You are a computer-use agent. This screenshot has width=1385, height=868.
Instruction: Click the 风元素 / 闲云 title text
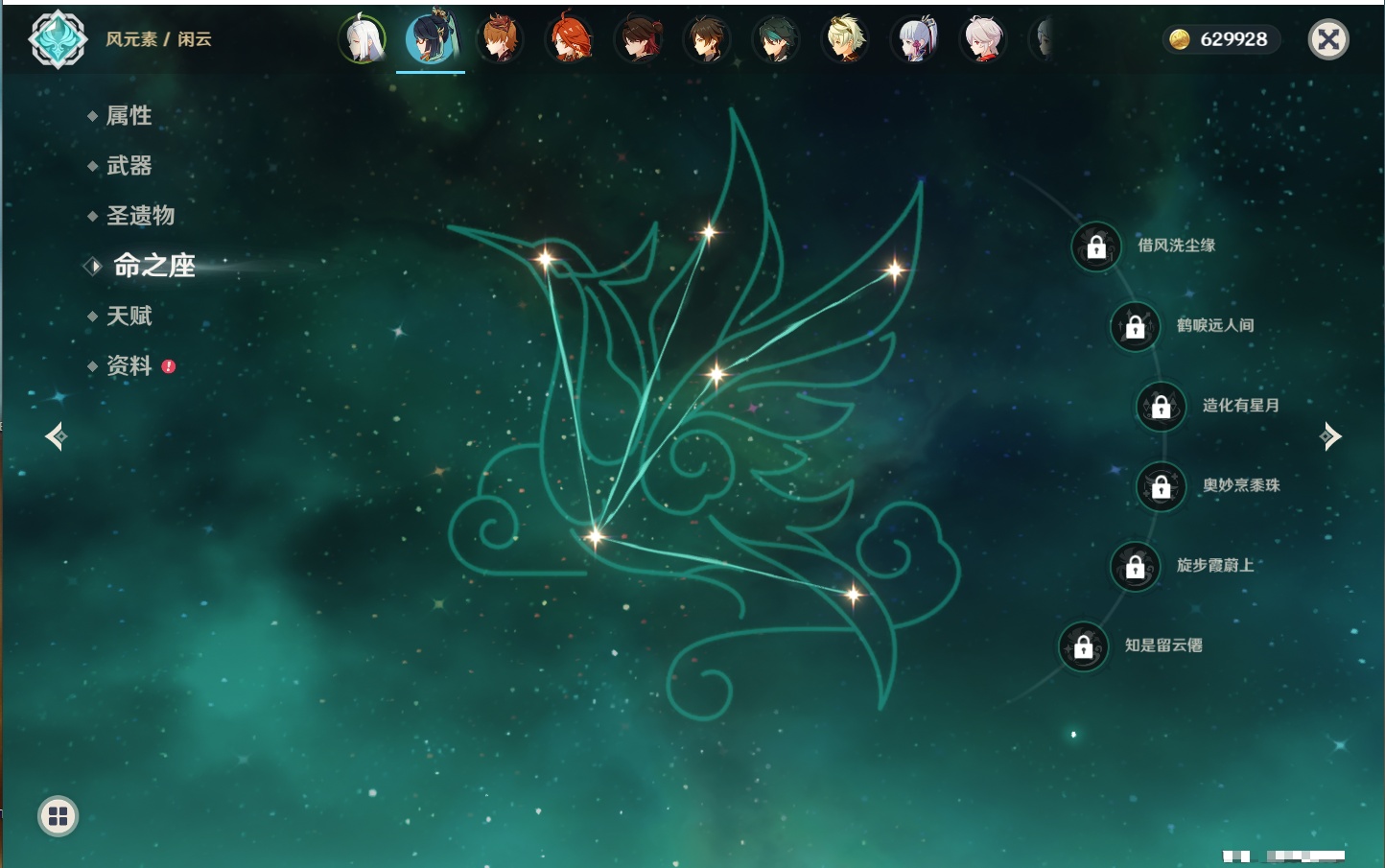click(158, 39)
